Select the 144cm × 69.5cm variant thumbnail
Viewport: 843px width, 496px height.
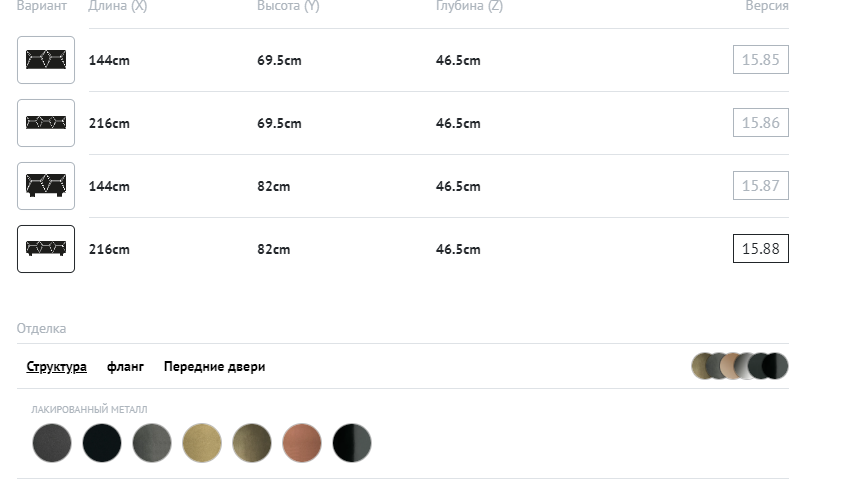(x=46, y=60)
